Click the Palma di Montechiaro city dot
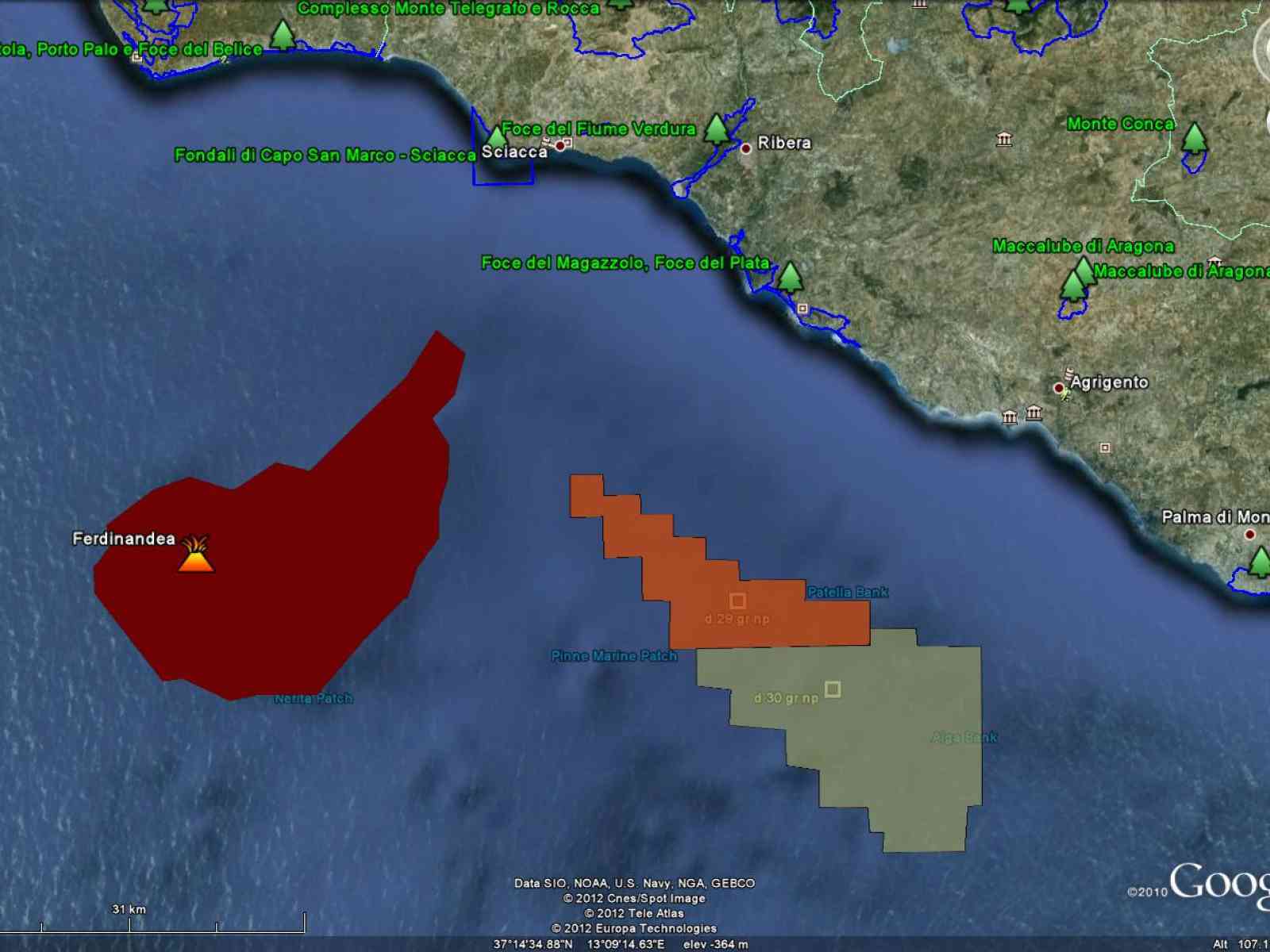 pos(1249,535)
